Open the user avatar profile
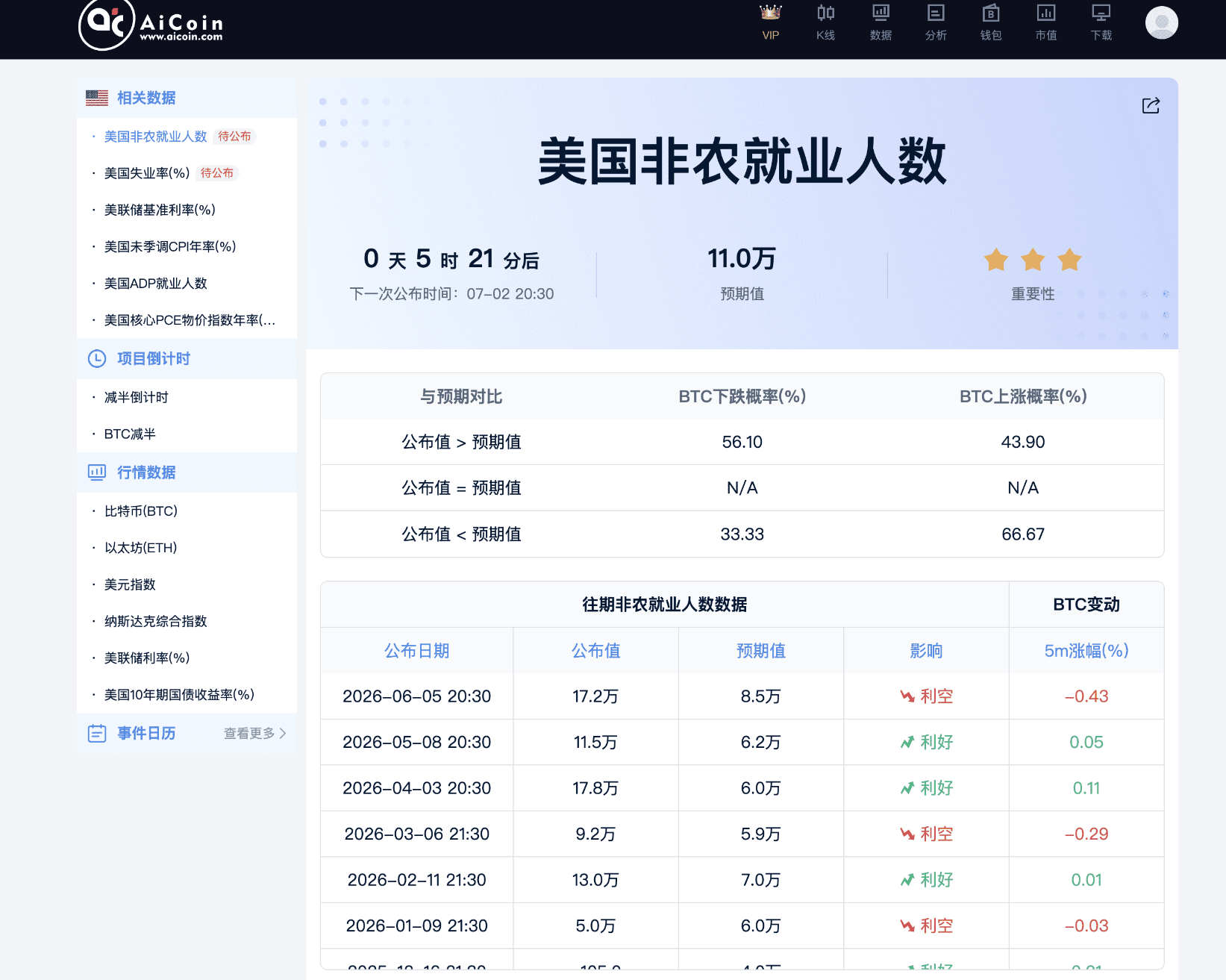Viewport: 1226px width, 980px height. (1162, 22)
